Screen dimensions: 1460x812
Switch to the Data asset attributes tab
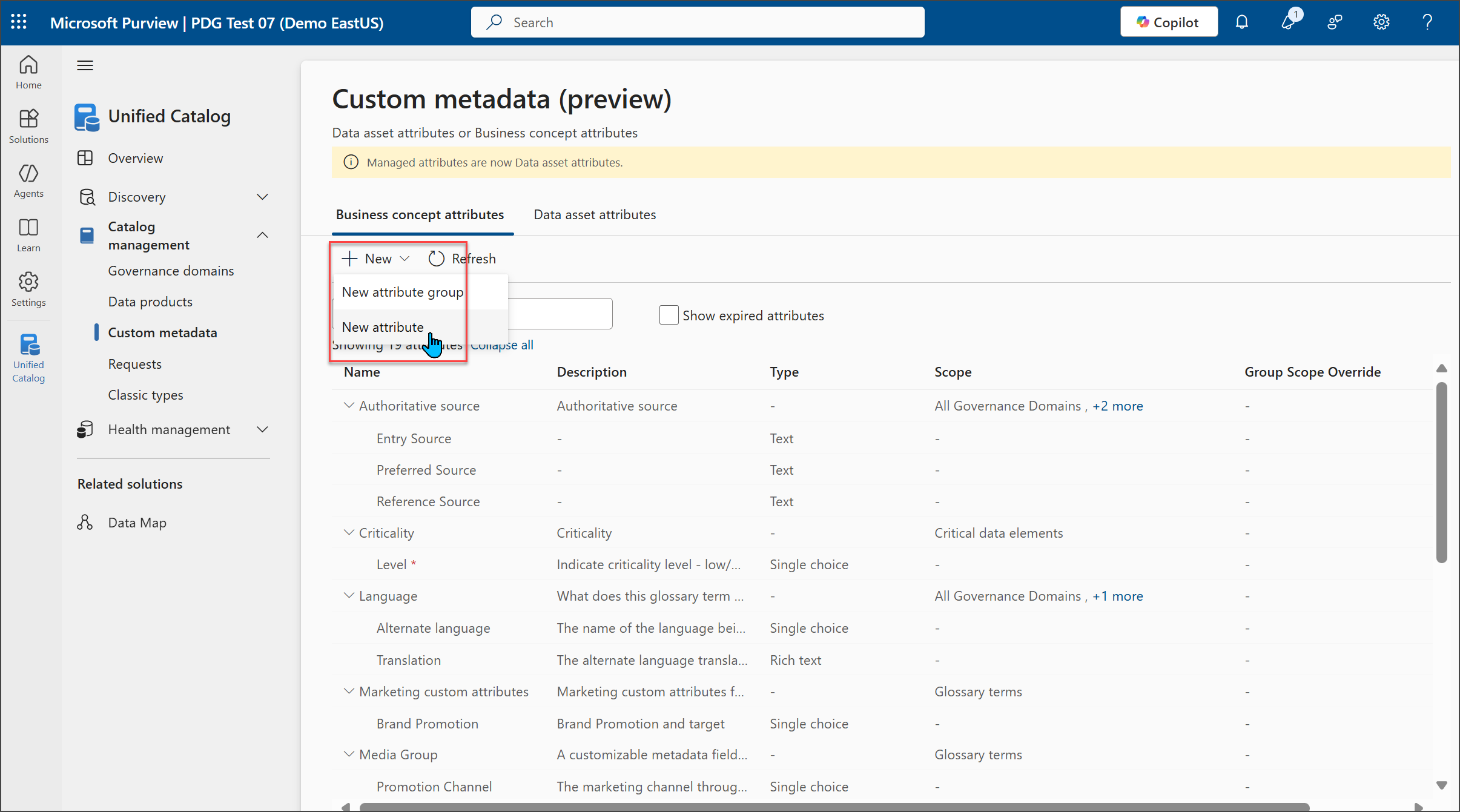pos(594,214)
